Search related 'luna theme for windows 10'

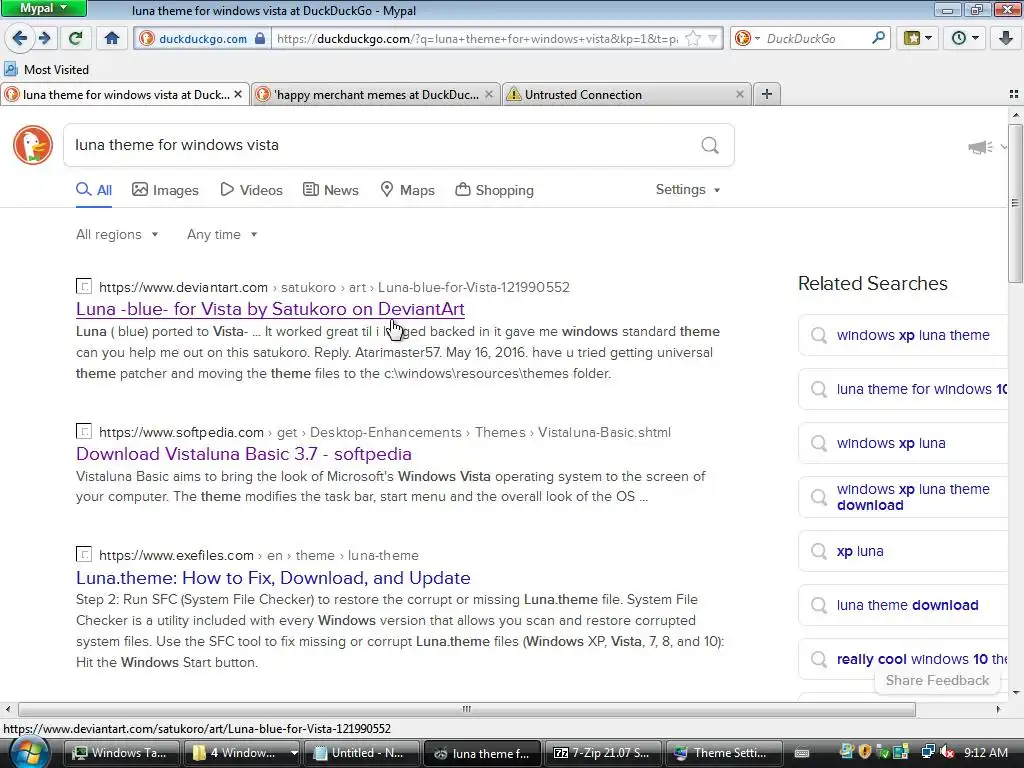pos(904,389)
